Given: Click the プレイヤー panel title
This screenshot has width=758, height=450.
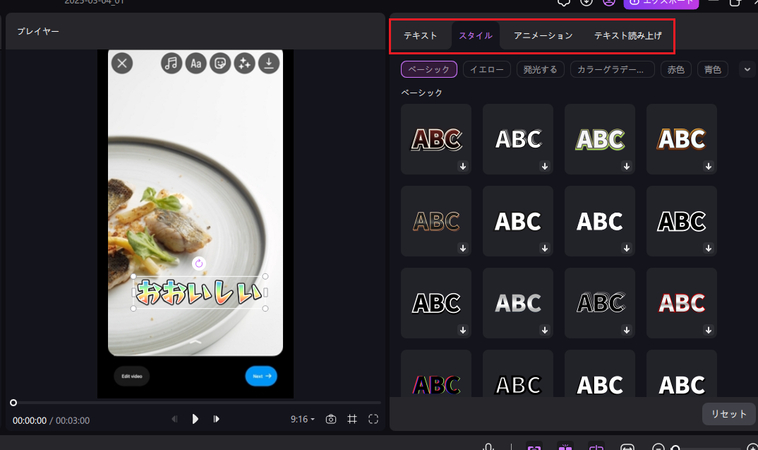Looking at the screenshot, I should (x=38, y=31).
